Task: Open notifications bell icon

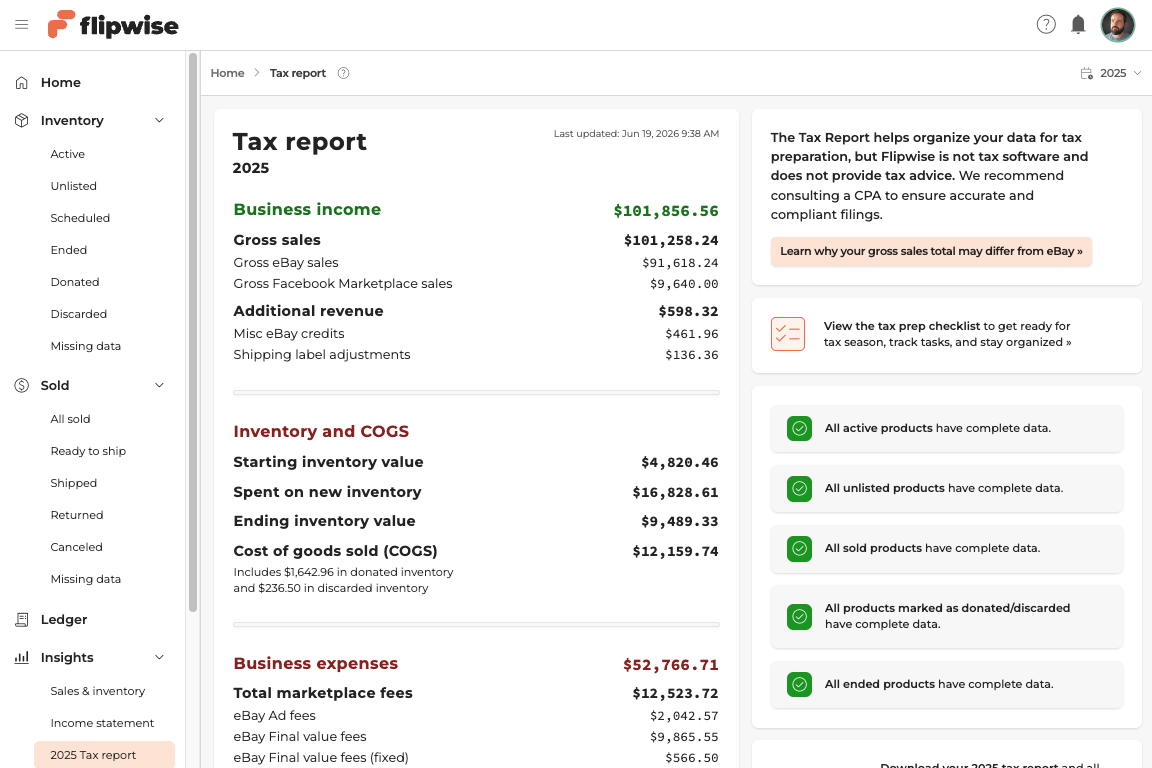Action: click(x=1078, y=25)
